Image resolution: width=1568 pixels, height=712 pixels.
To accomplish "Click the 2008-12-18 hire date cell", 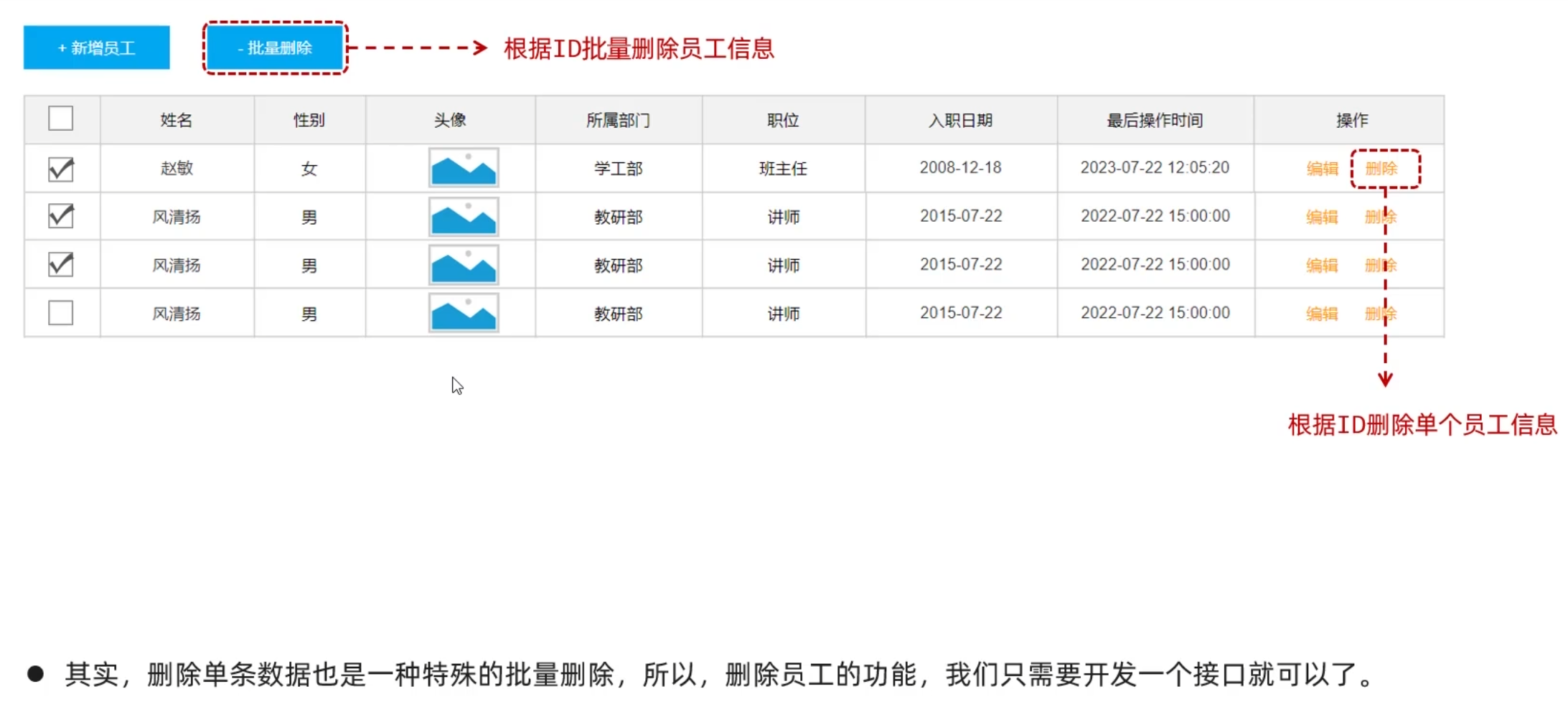I will click(x=960, y=168).
